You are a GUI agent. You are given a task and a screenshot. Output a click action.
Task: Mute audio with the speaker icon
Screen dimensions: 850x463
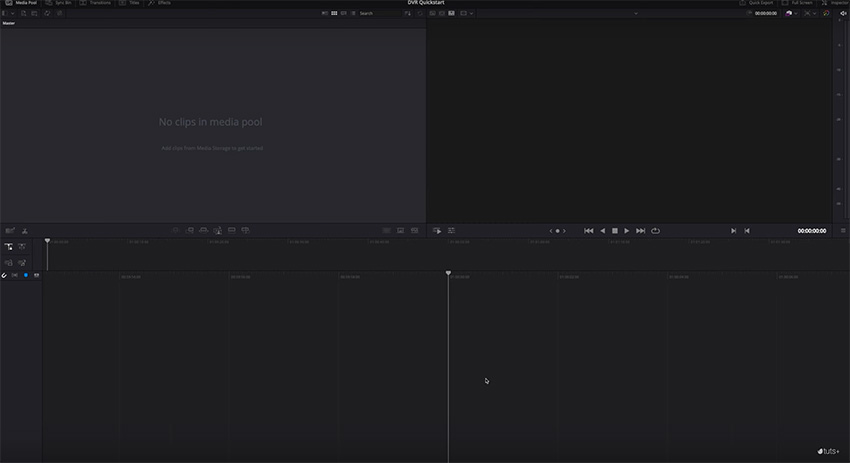(x=843, y=13)
